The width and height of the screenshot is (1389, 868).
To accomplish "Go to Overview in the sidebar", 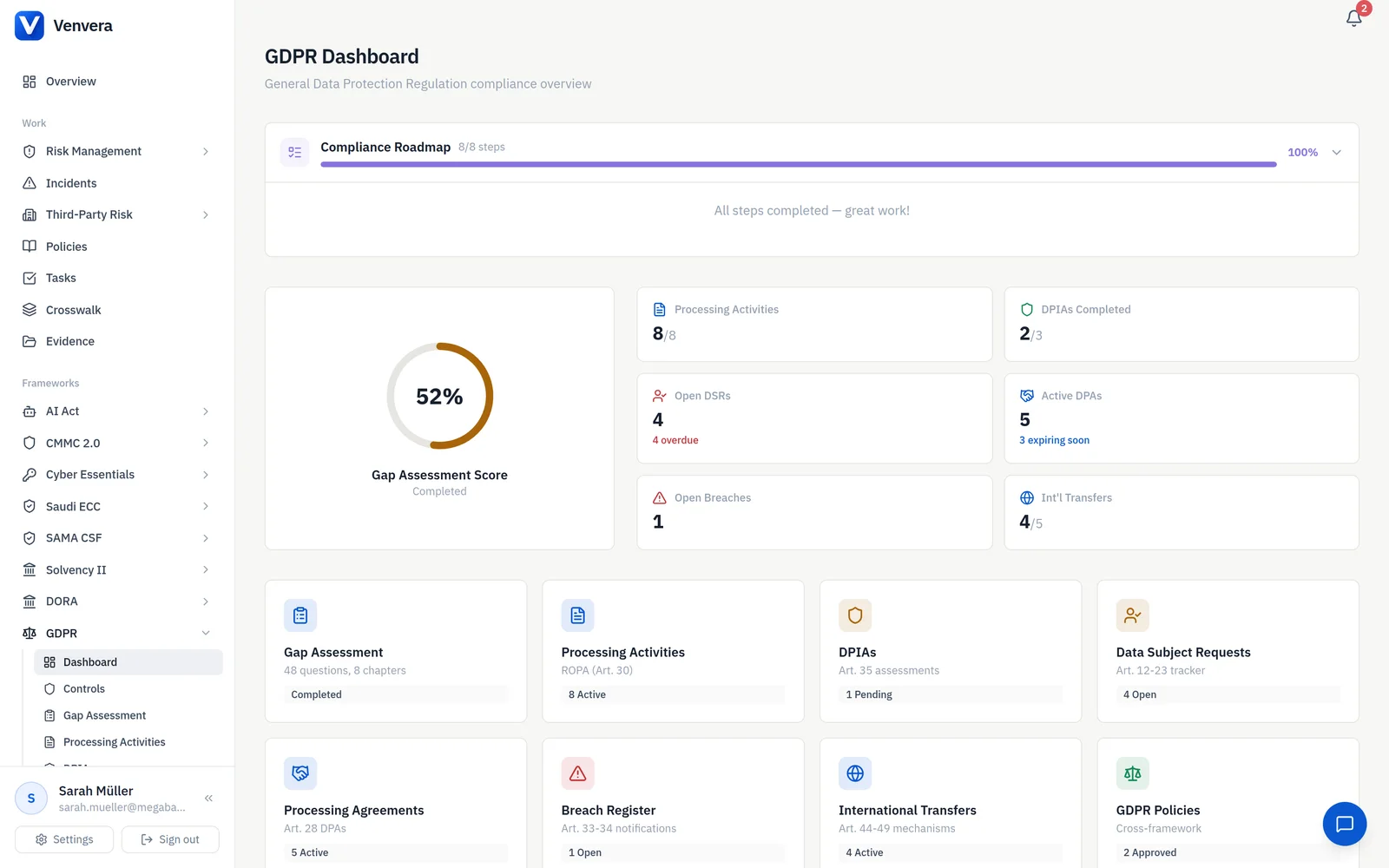I will [117, 82].
